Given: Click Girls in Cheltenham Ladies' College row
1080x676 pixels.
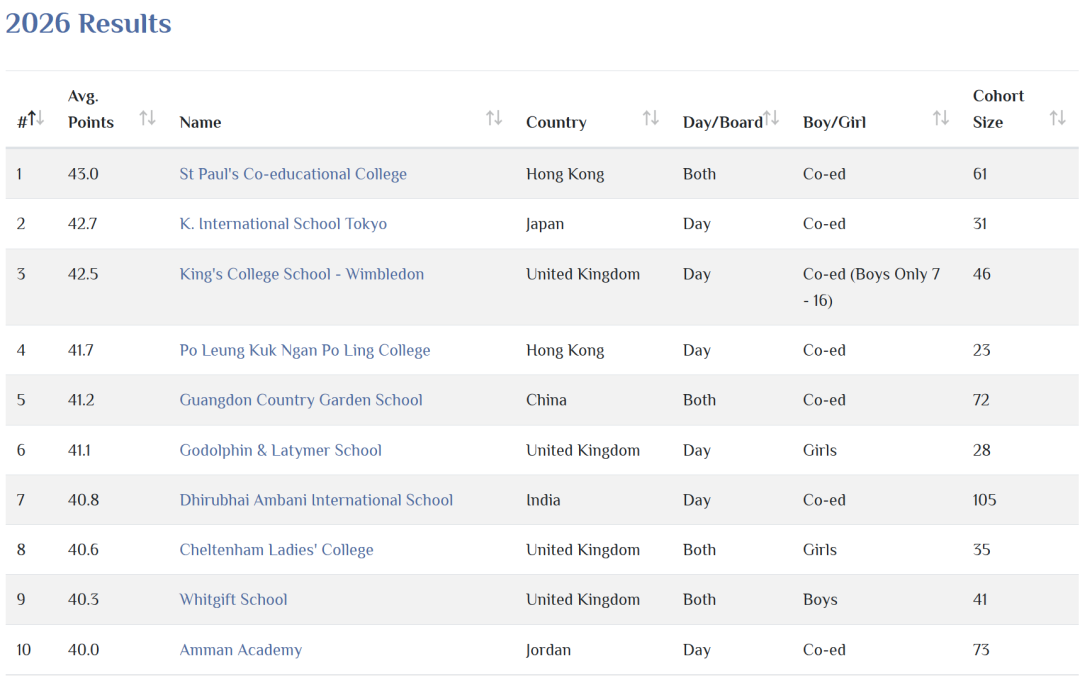Looking at the screenshot, I should point(820,550).
